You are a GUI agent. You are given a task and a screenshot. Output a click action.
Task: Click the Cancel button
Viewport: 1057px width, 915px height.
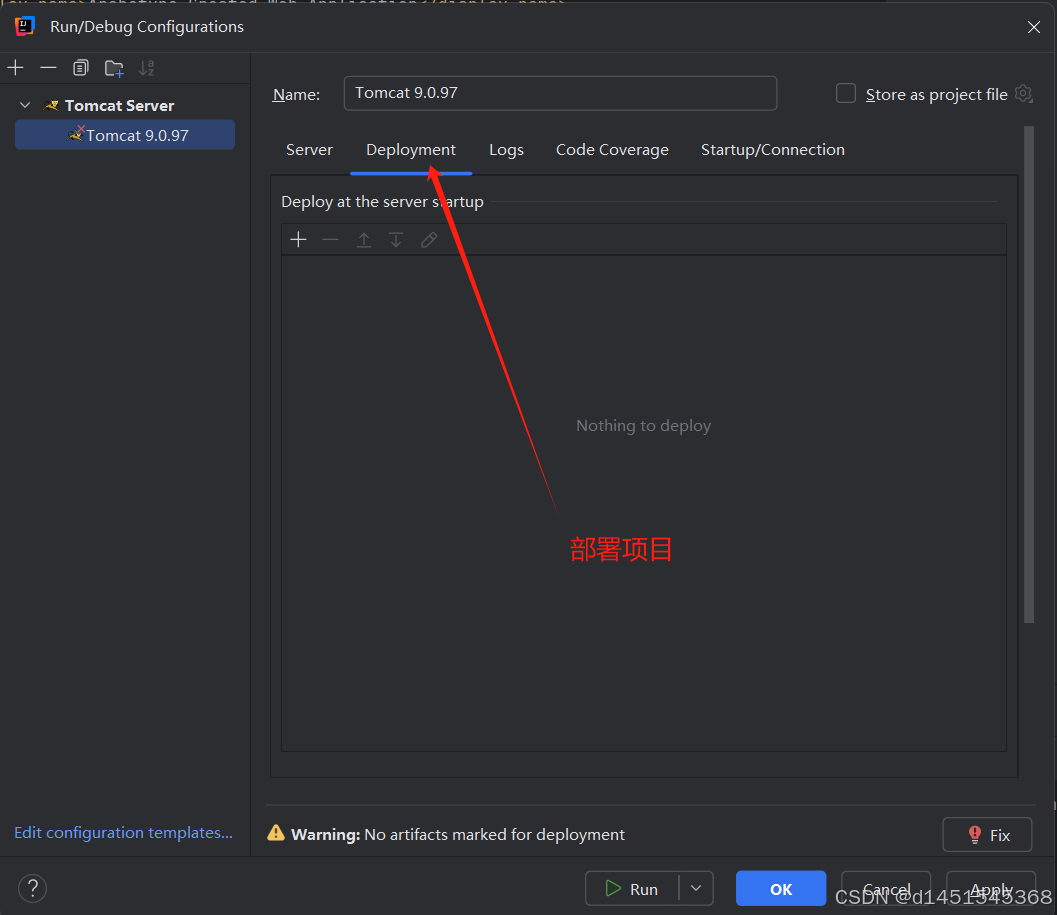(x=886, y=889)
